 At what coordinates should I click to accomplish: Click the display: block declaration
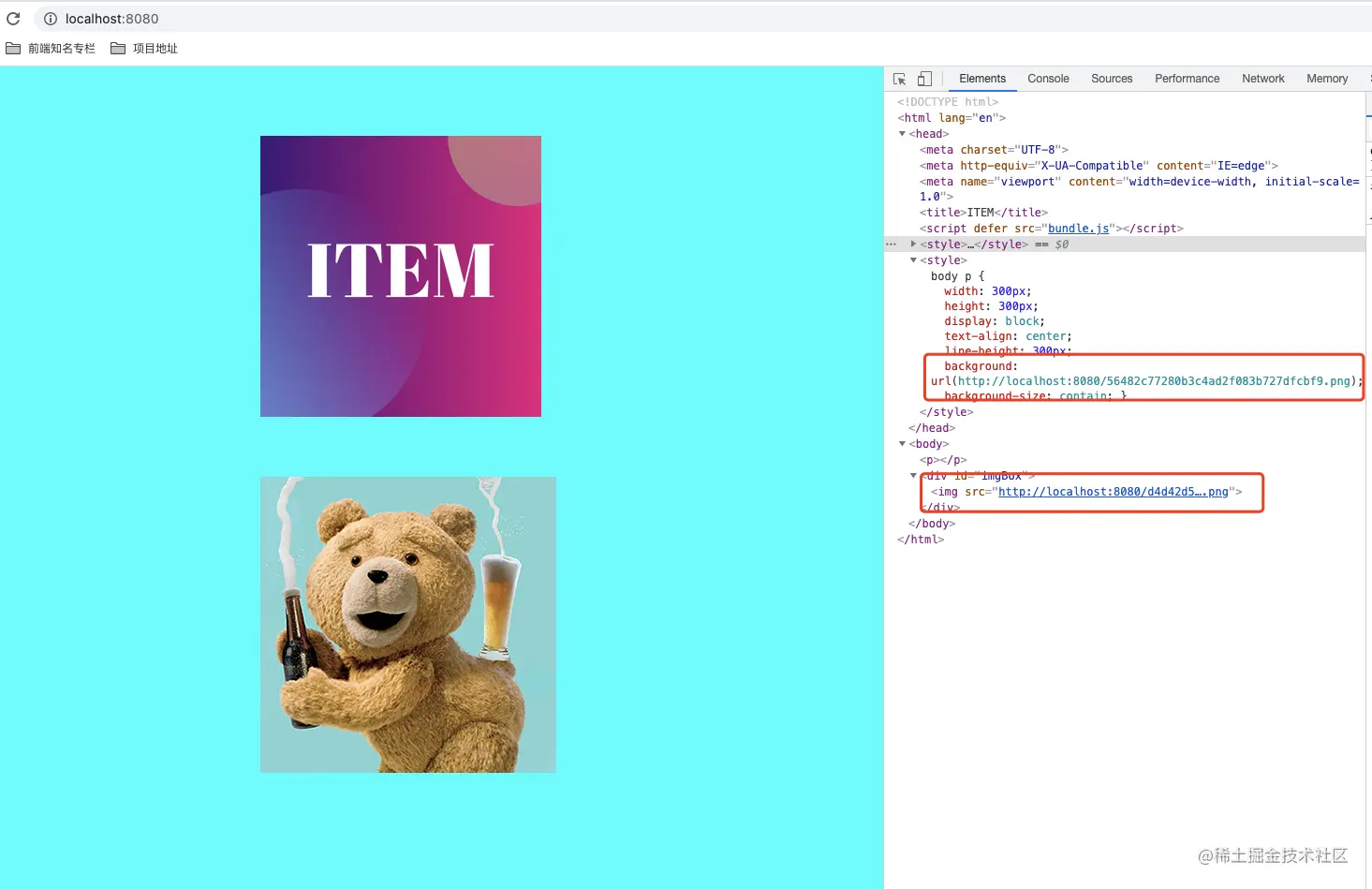pyautogui.click(x=995, y=321)
